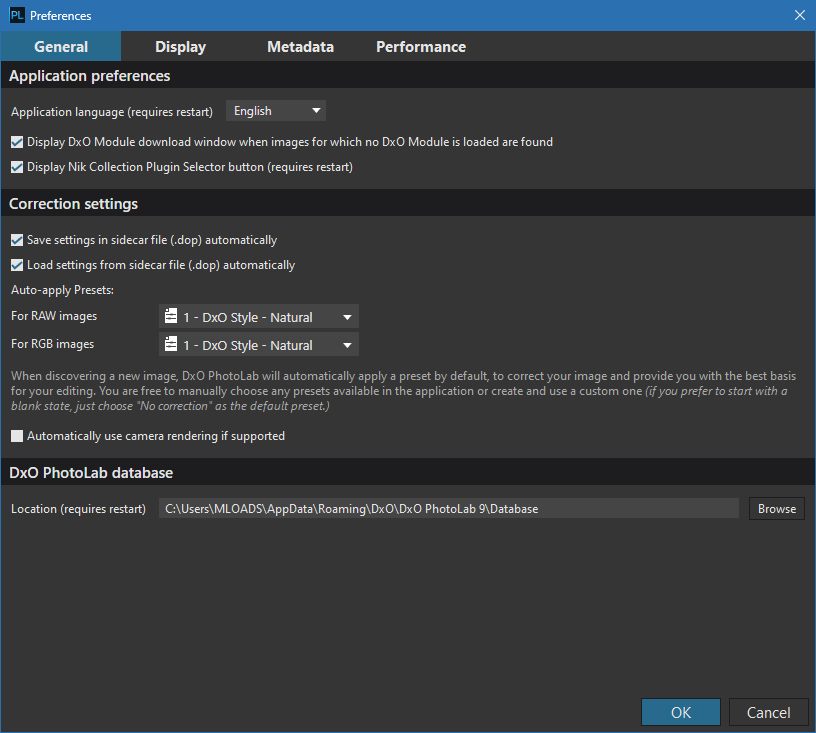Click Cancel to discard preference changes
This screenshot has width=816, height=733.
(769, 712)
